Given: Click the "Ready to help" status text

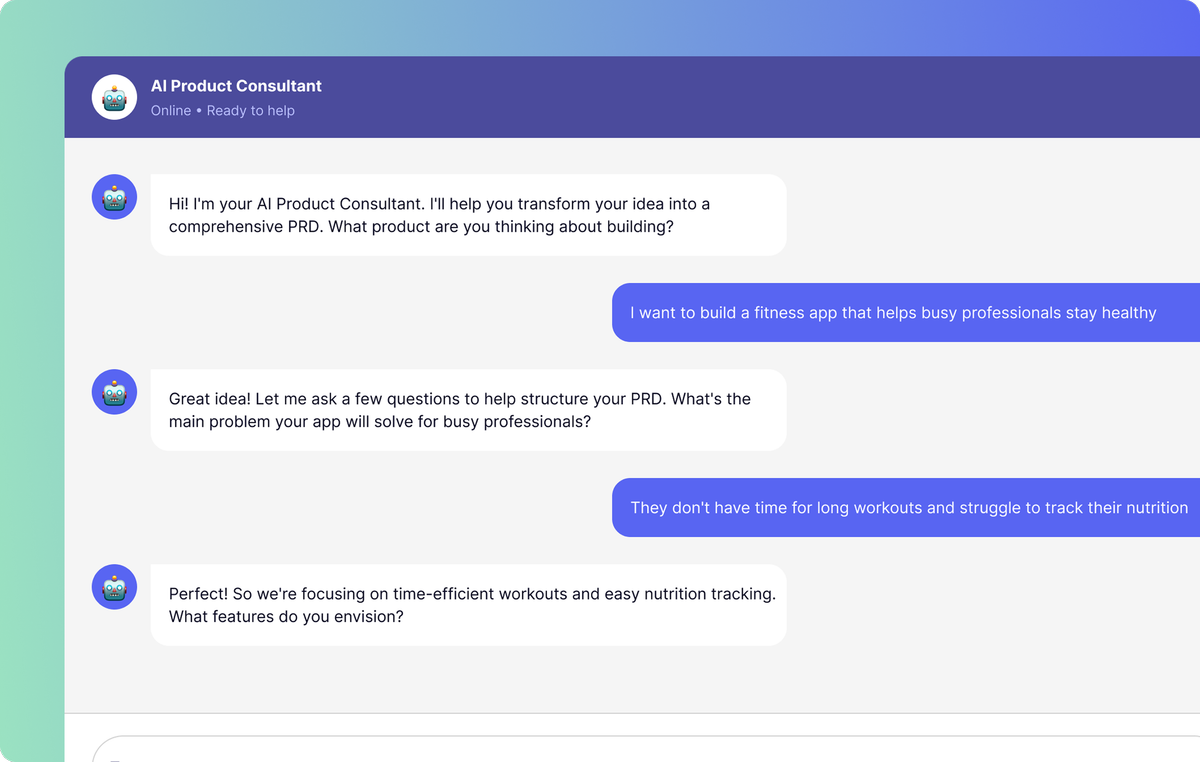Looking at the screenshot, I should 251,111.
